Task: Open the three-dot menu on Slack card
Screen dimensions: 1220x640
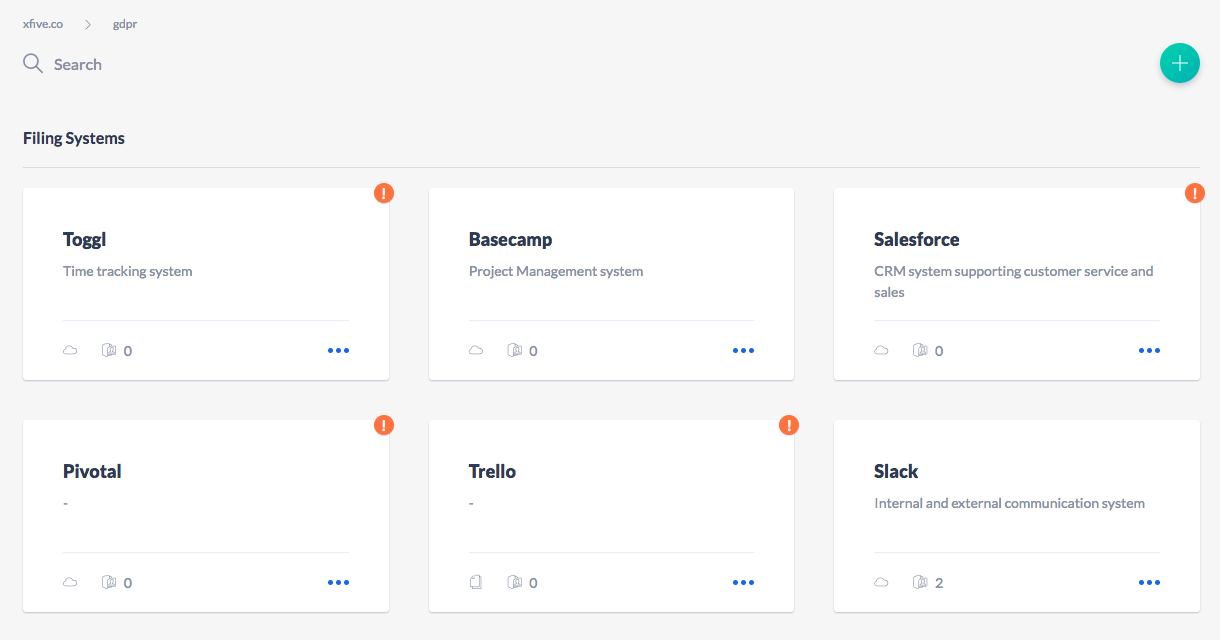Action: (1149, 583)
